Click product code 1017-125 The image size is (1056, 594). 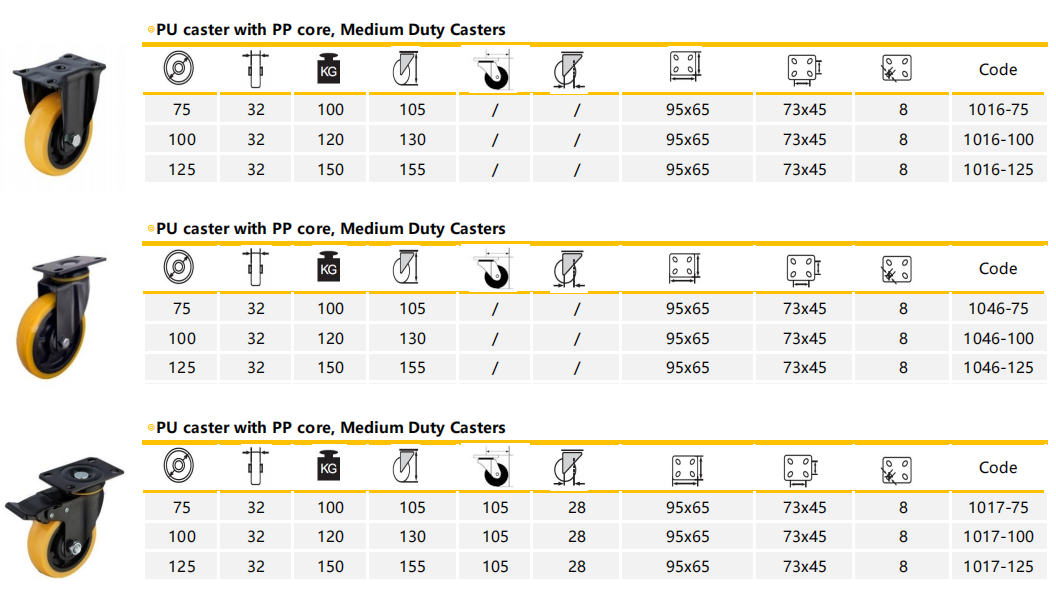(998, 567)
